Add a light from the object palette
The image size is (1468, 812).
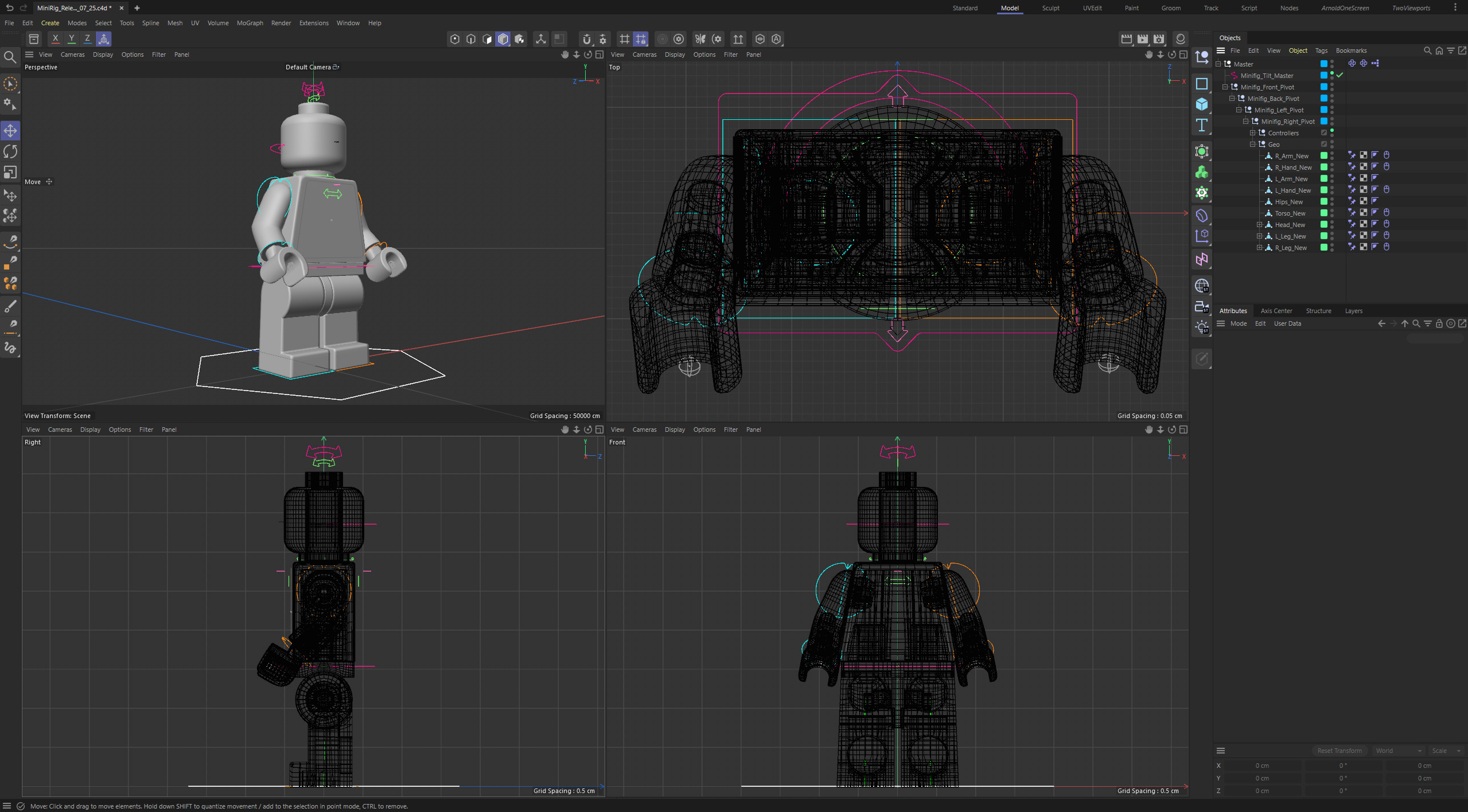(1201, 327)
